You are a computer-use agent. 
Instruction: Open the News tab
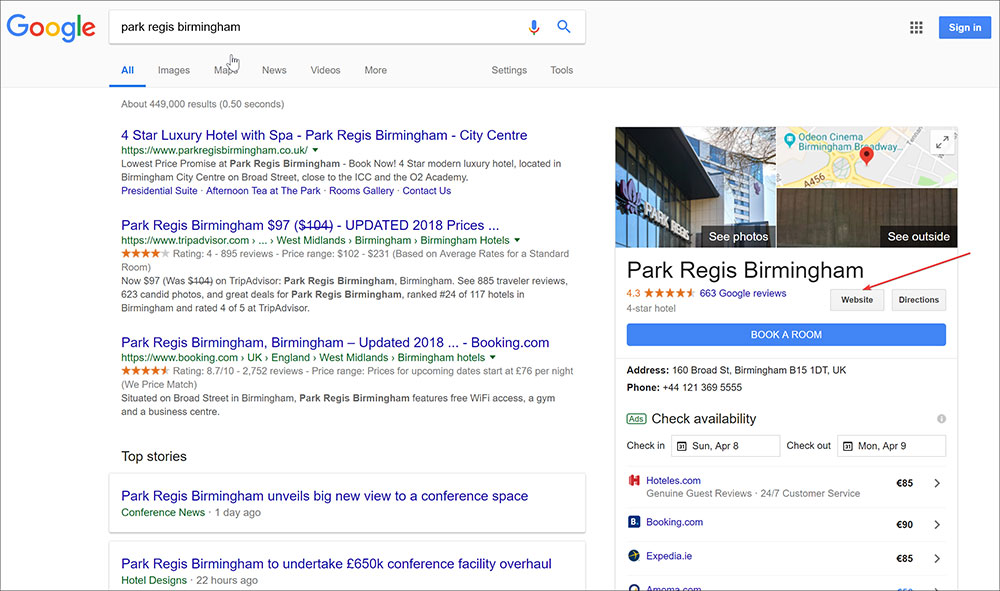click(273, 70)
